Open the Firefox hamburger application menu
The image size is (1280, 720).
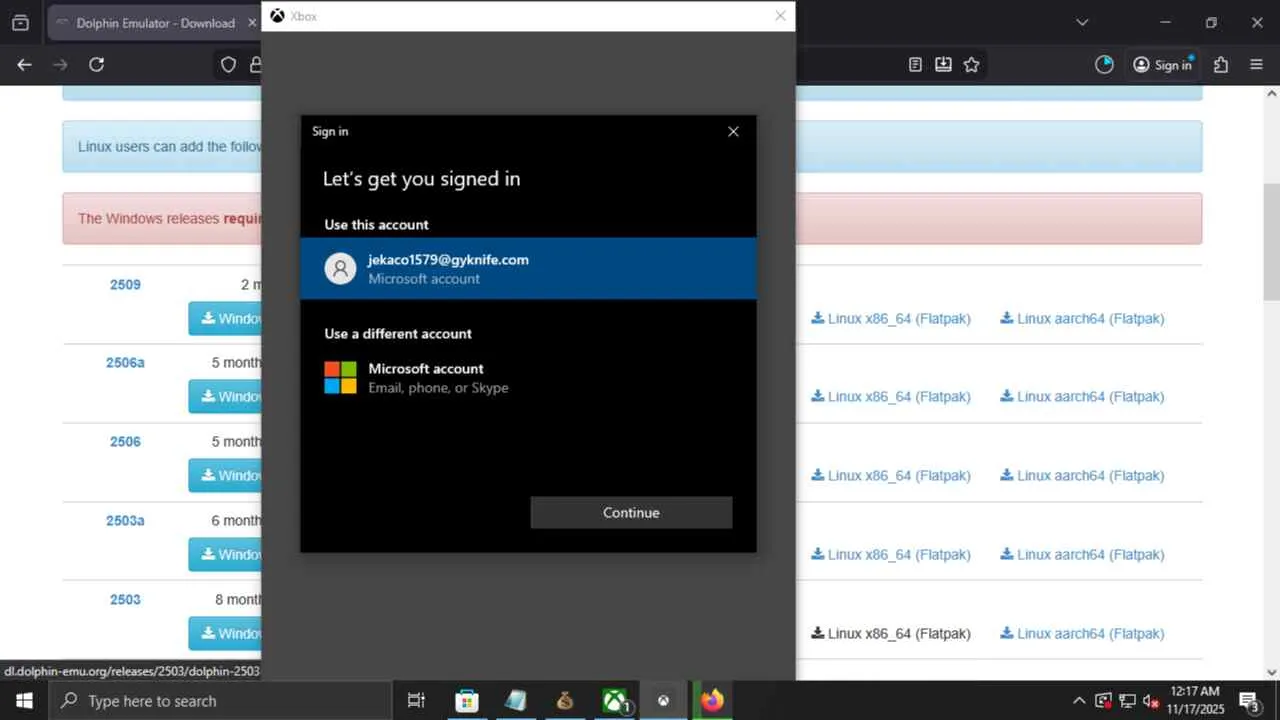[1257, 64]
